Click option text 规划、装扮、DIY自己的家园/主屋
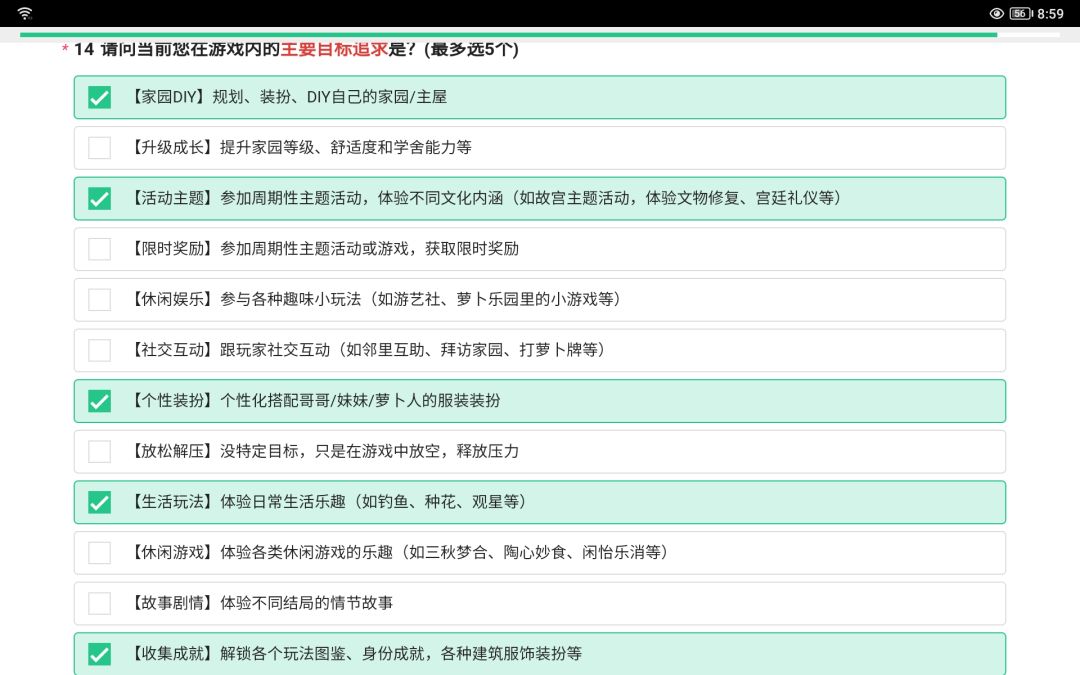Image resolution: width=1080 pixels, height=675 pixels. coord(329,97)
